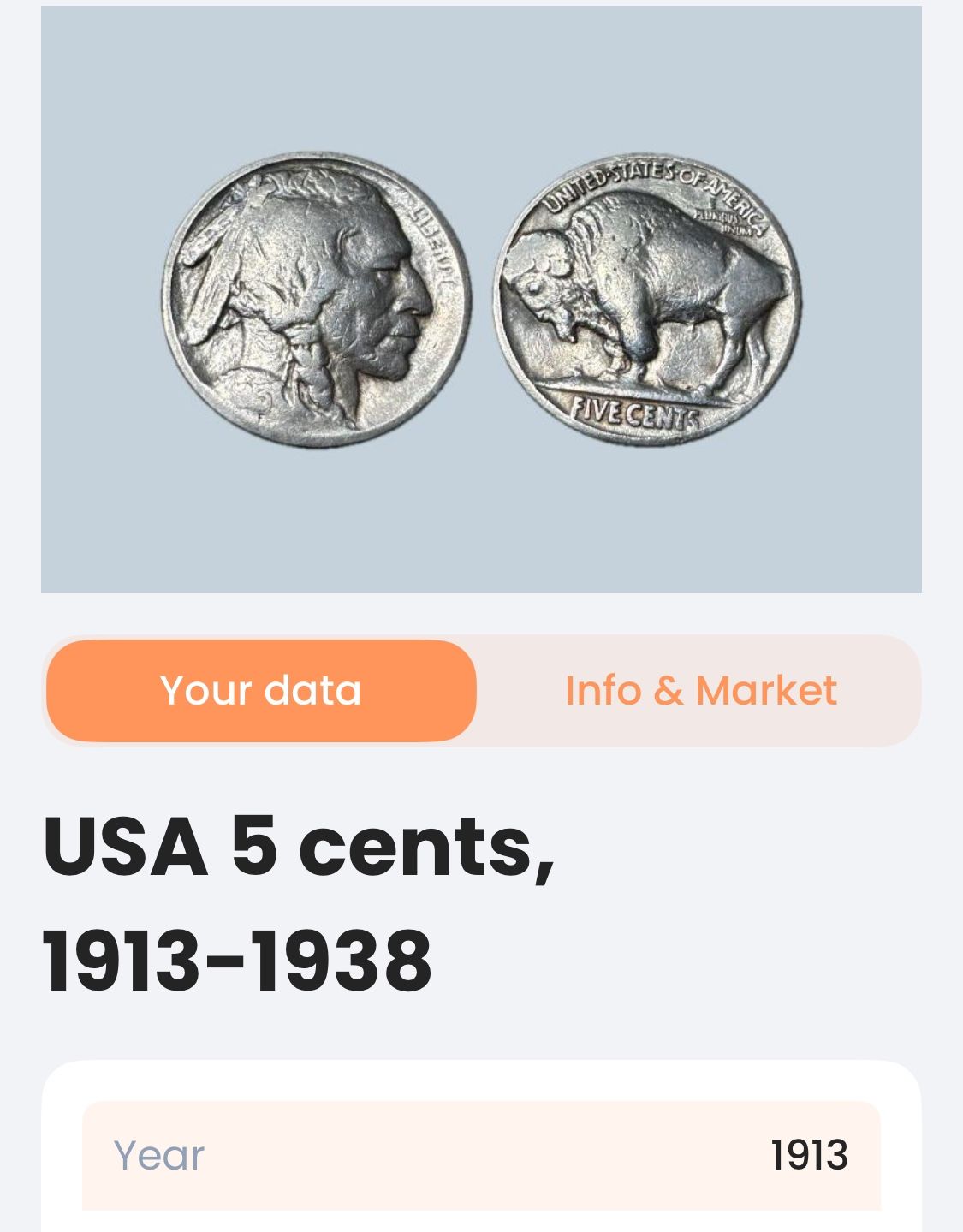Click the 1913–1938 date range heading
963x1232 pixels.
[238, 961]
